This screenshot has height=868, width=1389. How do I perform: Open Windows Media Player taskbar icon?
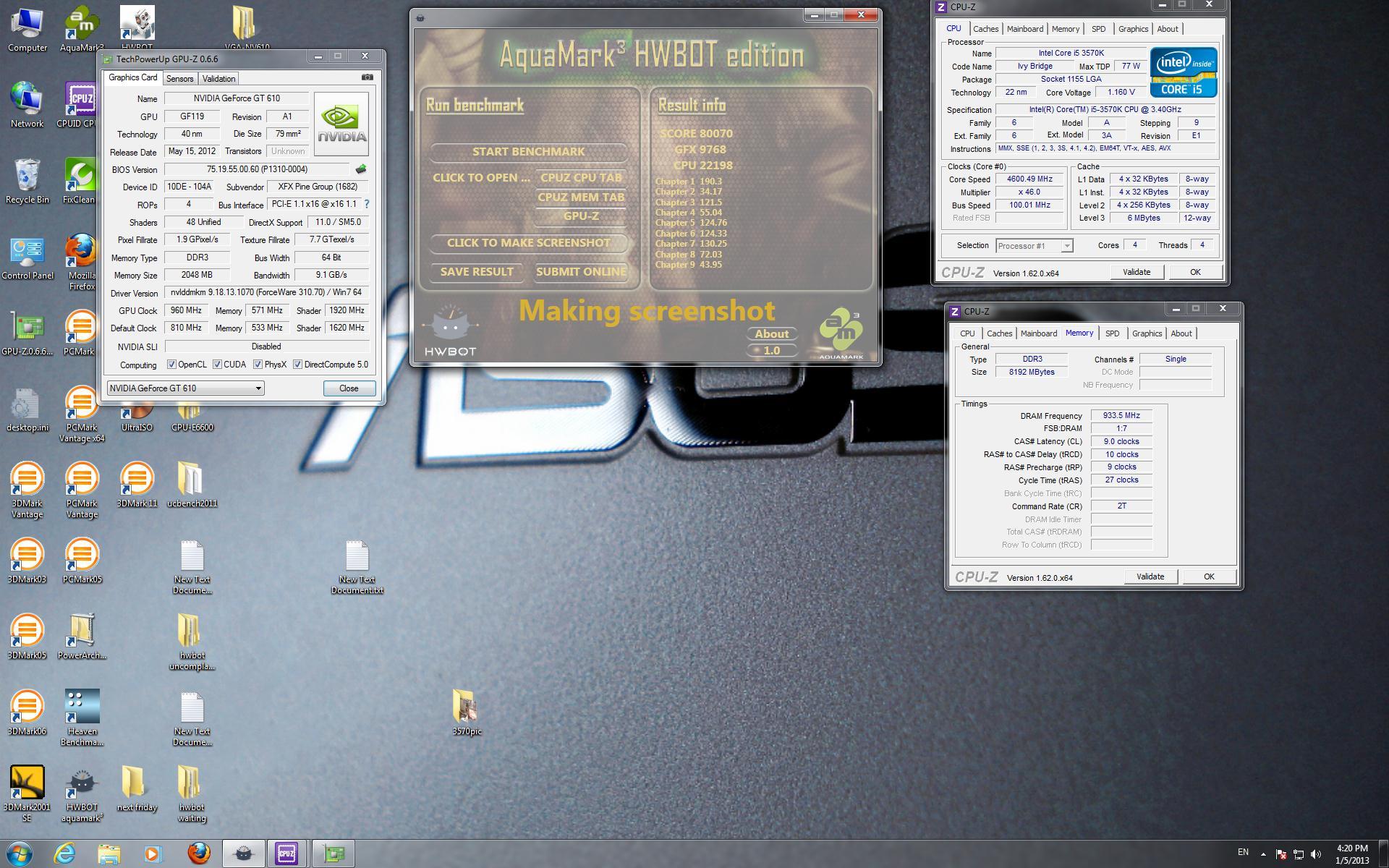click(x=153, y=854)
